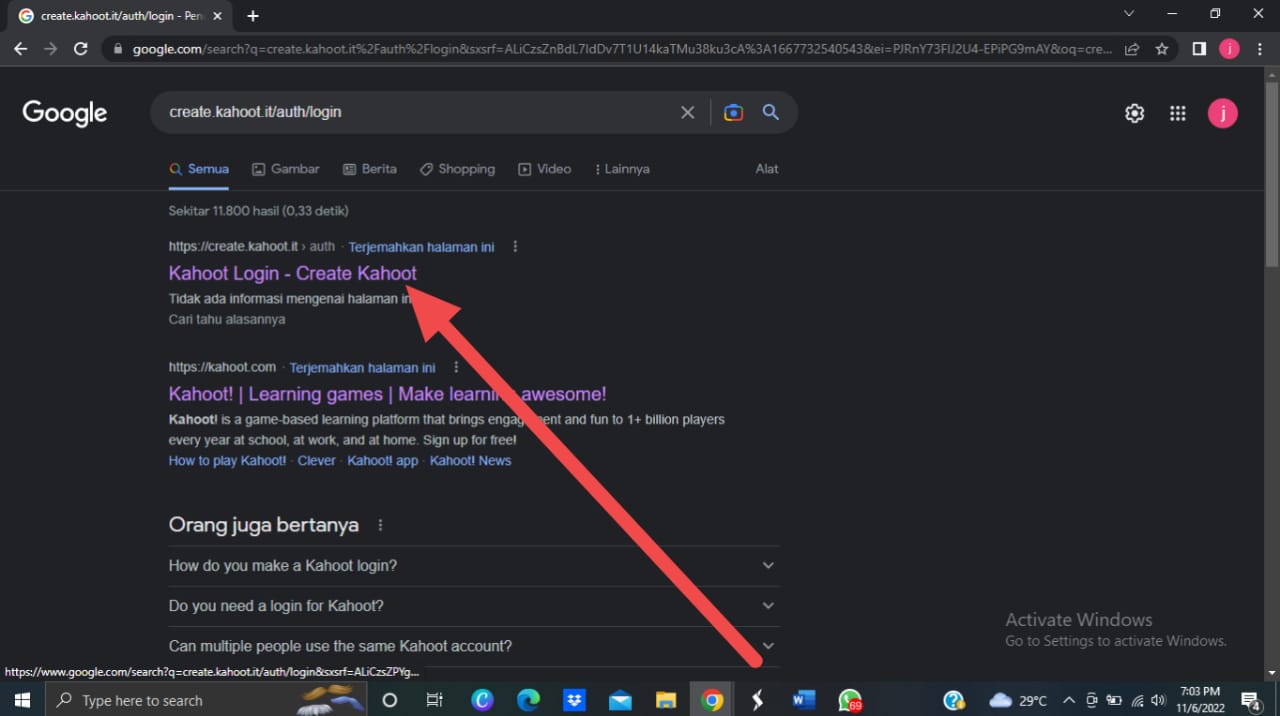The width and height of the screenshot is (1280, 716).
Task: Open the Kahoot! app sitelink
Action: pyautogui.click(x=383, y=461)
